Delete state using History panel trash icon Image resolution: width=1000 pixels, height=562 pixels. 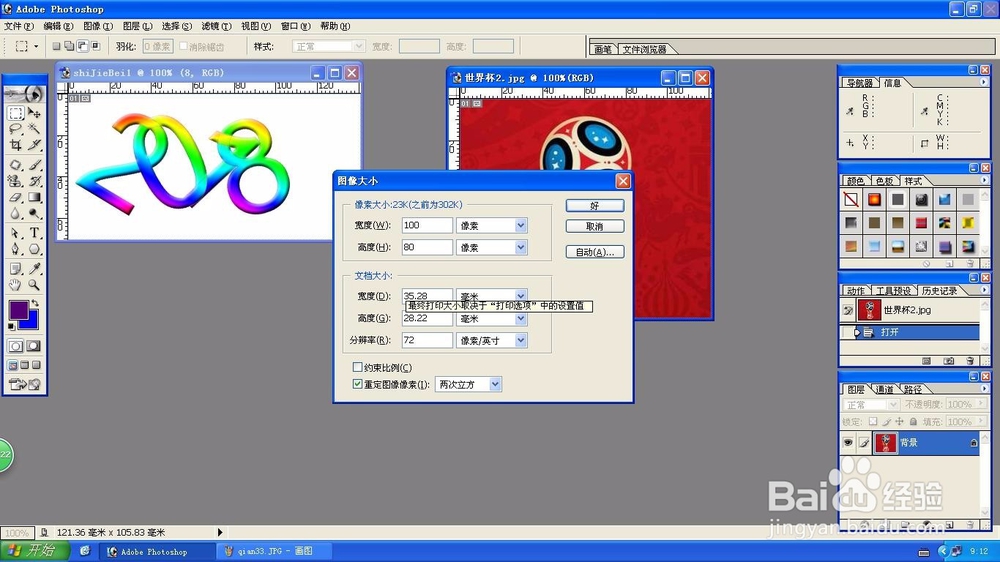(970, 361)
